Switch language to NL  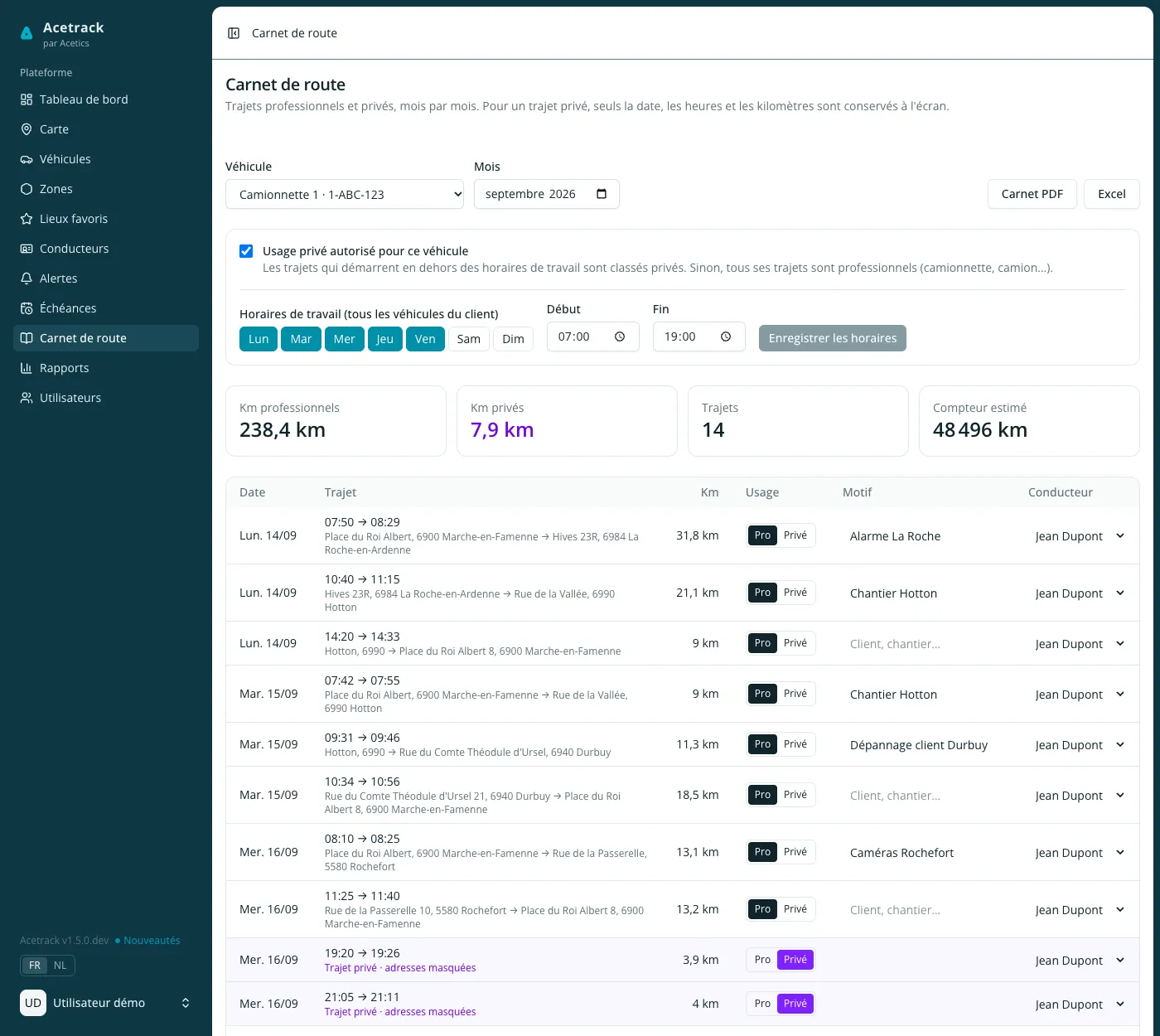[x=60, y=966]
